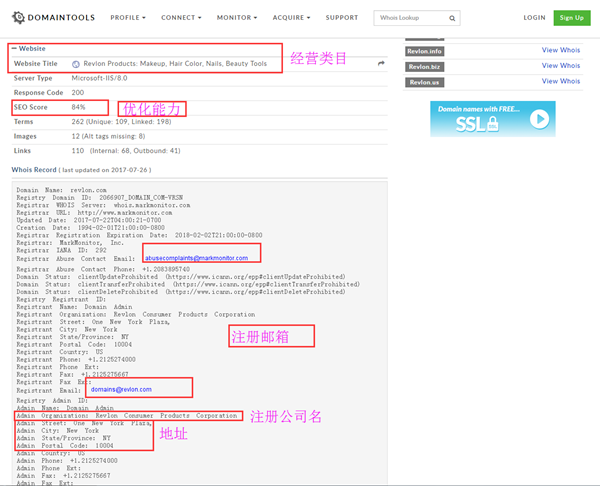Select the Revlon.biz domain tag
The width and height of the screenshot is (600, 486).
[424, 67]
